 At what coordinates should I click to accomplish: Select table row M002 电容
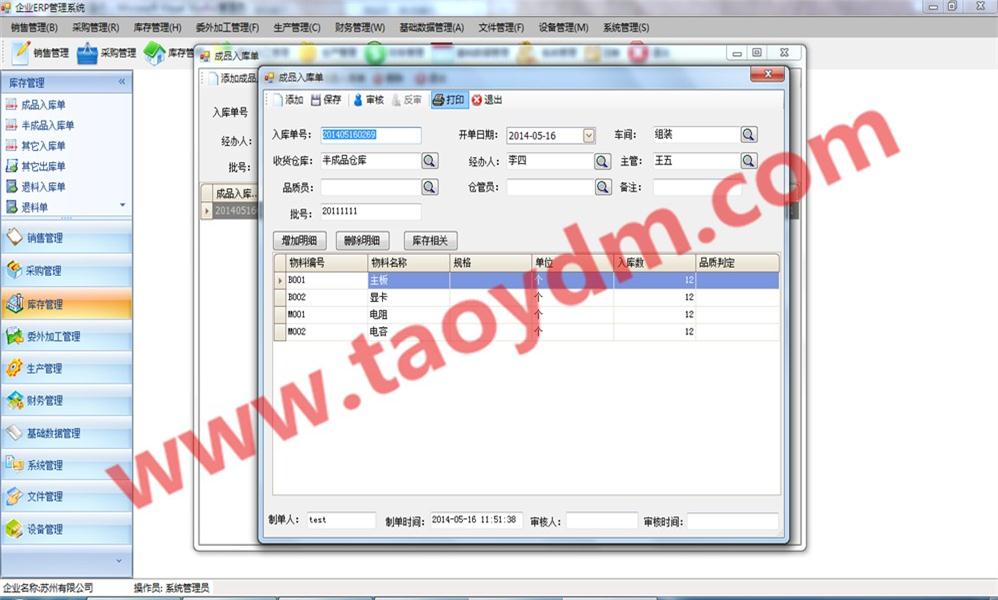coord(526,331)
